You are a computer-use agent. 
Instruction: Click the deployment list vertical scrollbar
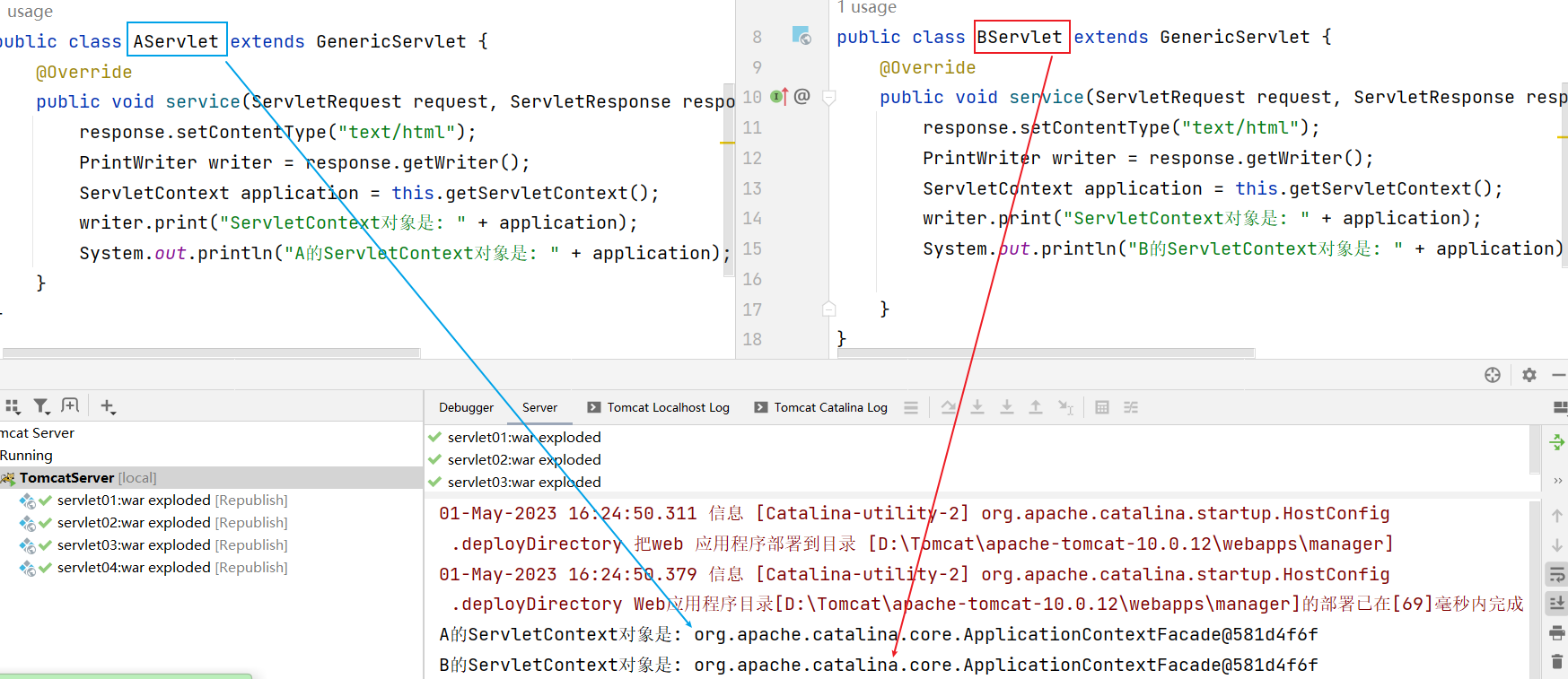coord(1536,448)
